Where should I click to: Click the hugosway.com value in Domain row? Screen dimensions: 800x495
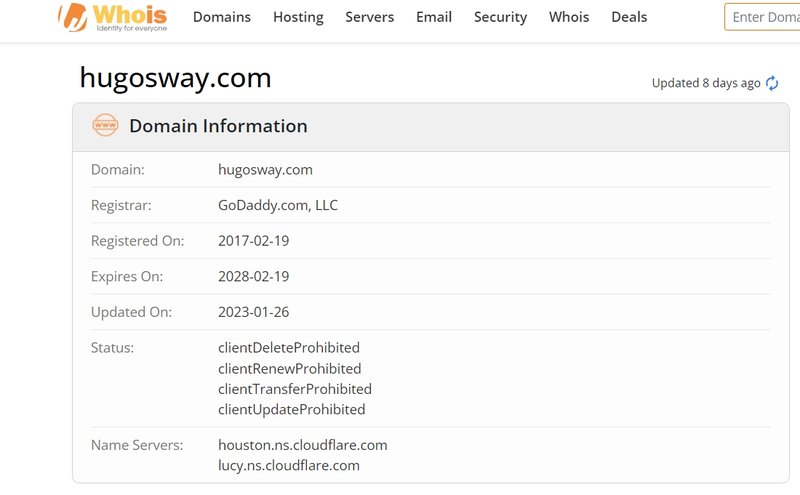tap(265, 169)
